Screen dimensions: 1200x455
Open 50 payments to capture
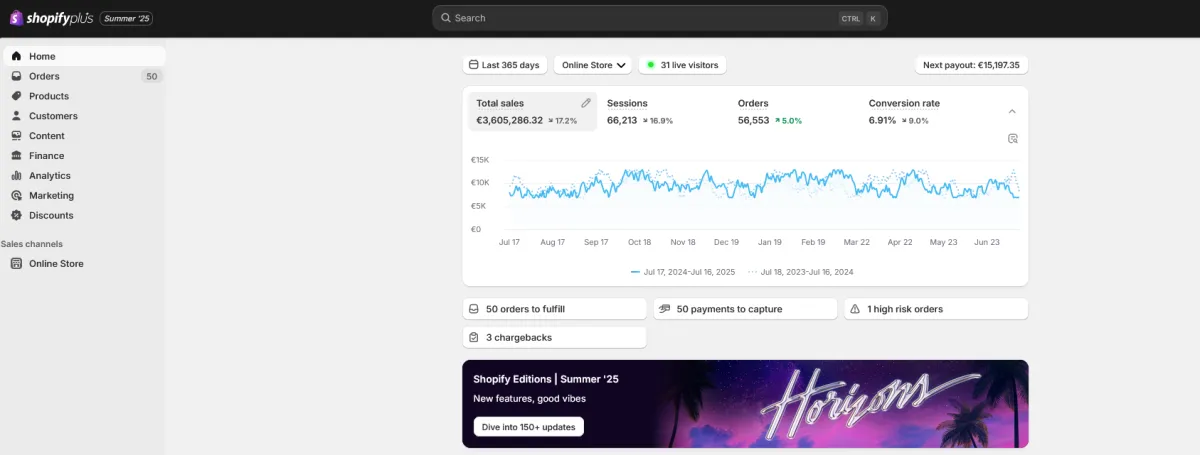point(745,309)
